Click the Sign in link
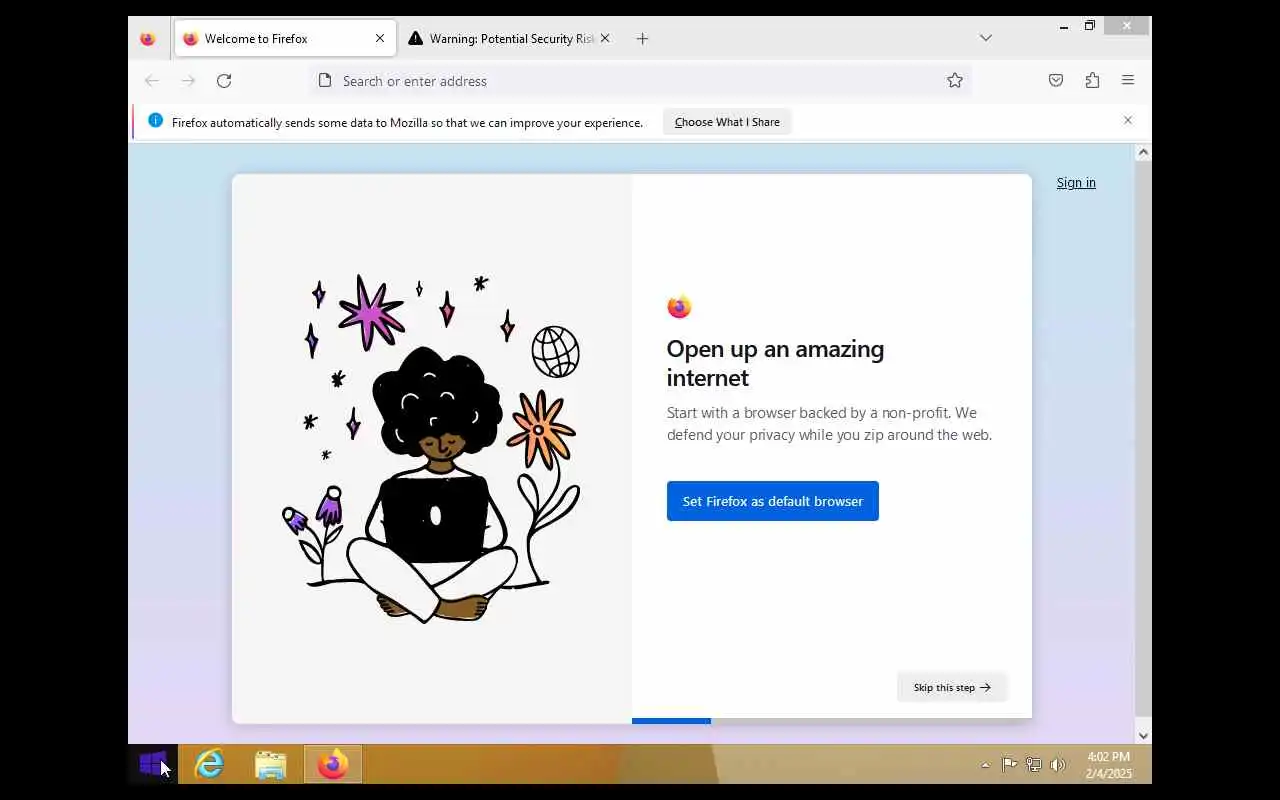 click(1076, 183)
